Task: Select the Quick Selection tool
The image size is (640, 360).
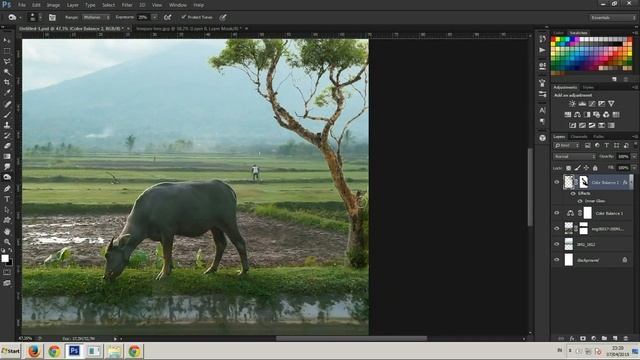Action: click(7, 72)
